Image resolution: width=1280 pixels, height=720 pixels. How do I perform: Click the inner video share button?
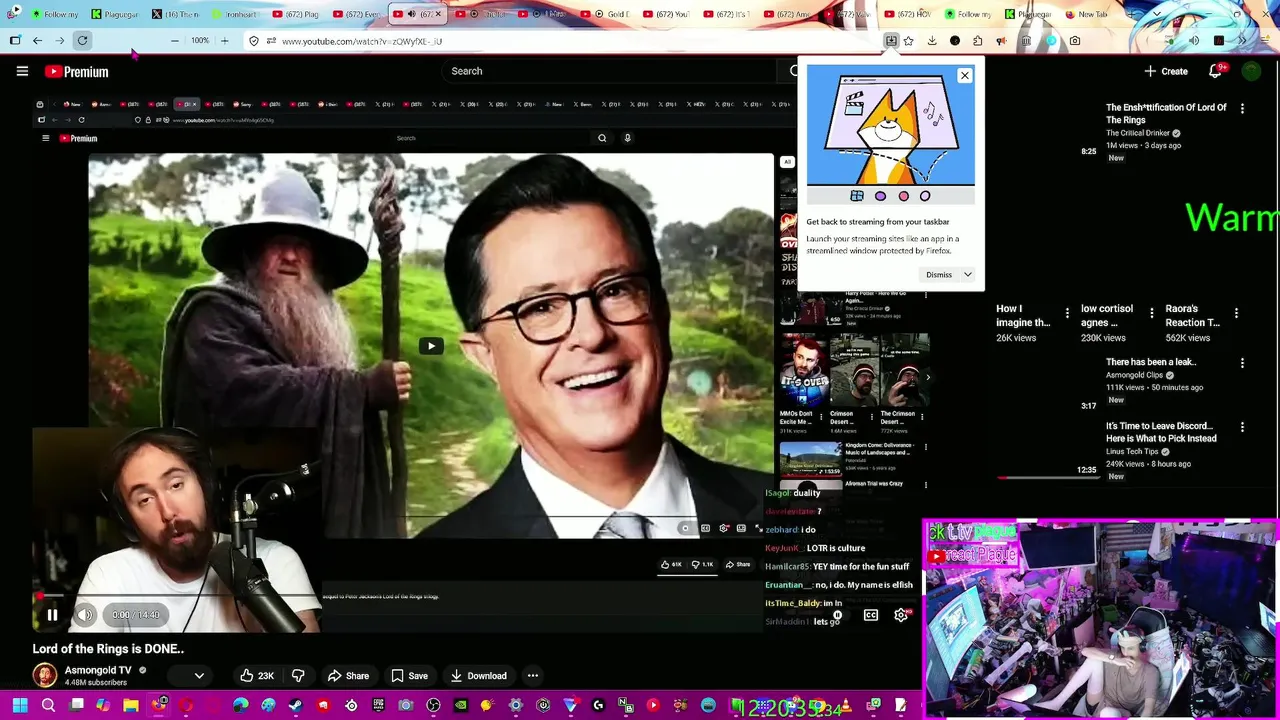738,564
